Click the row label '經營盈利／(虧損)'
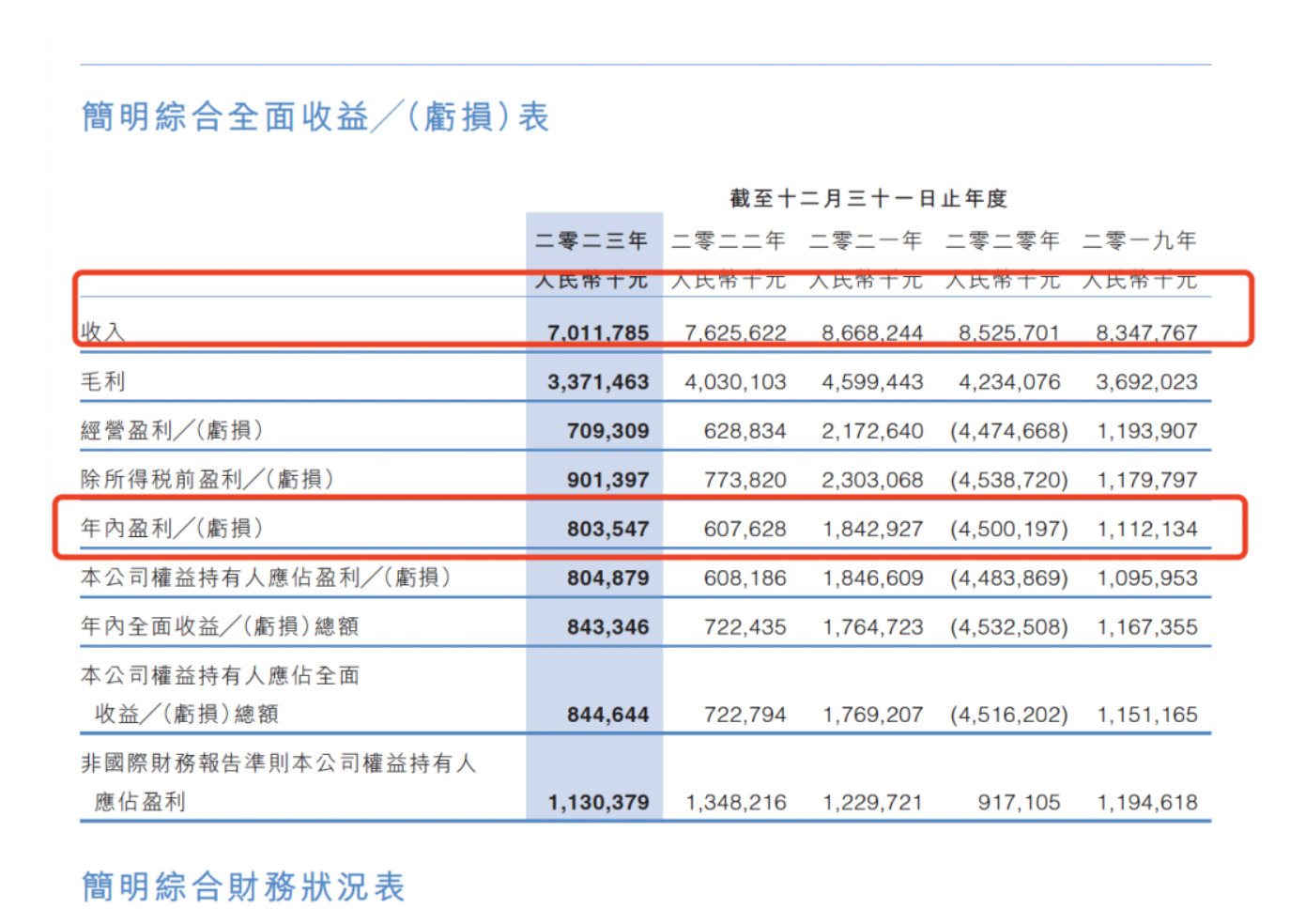Image resolution: width=1290 pixels, height=924 pixels. point(172,430)
